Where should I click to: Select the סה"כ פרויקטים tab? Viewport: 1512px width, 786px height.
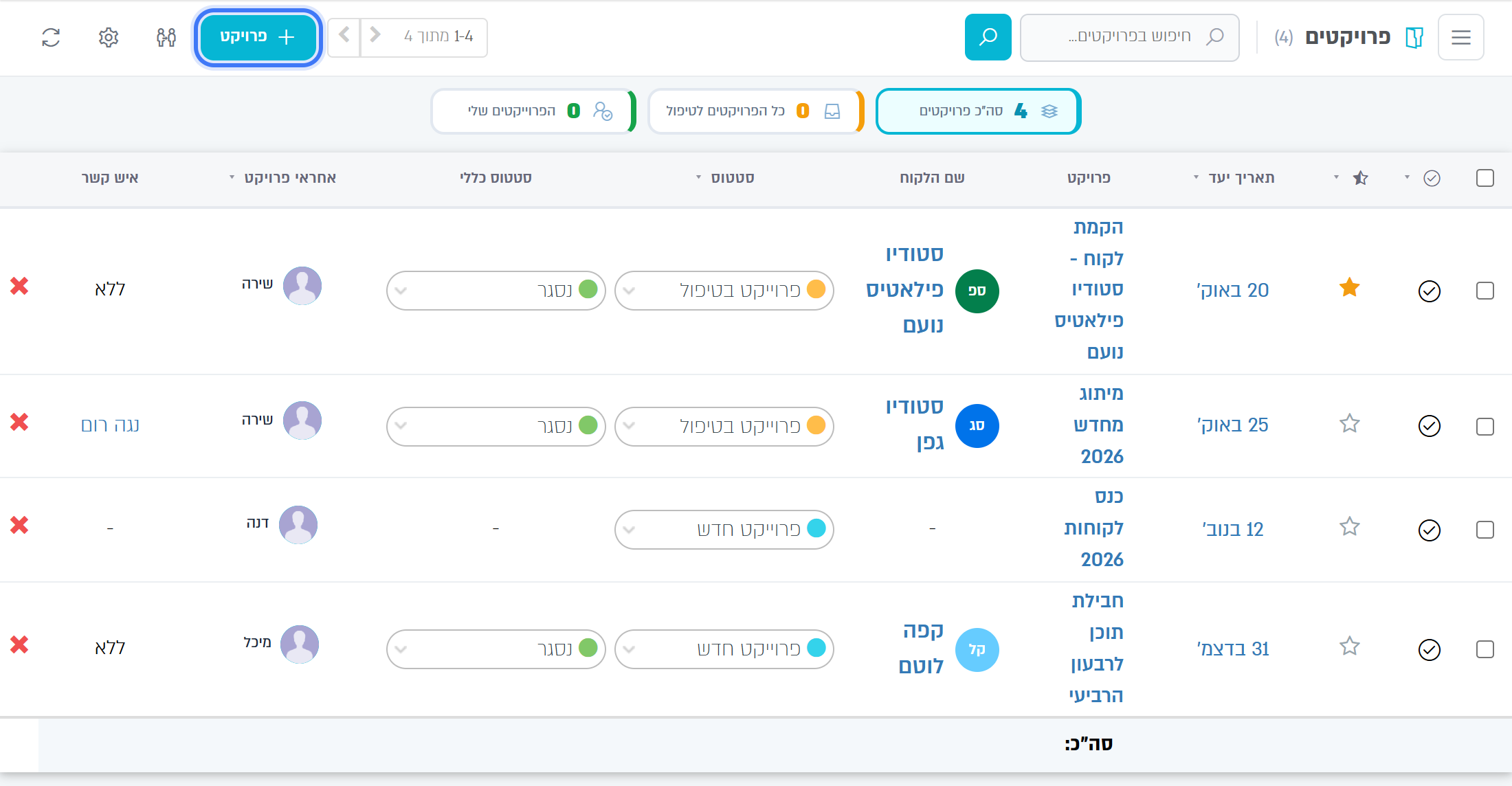coord(978,111)
